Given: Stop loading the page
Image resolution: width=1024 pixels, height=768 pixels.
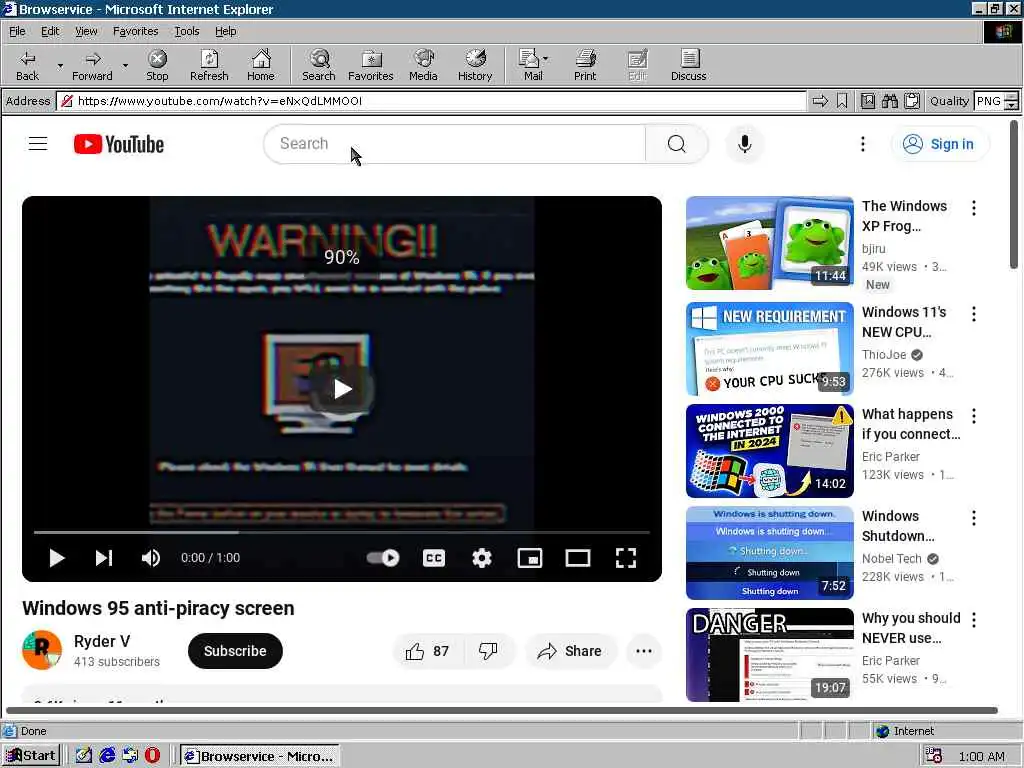Looking at the screenshot, I should pyautogui.click(x=157, y=65).
